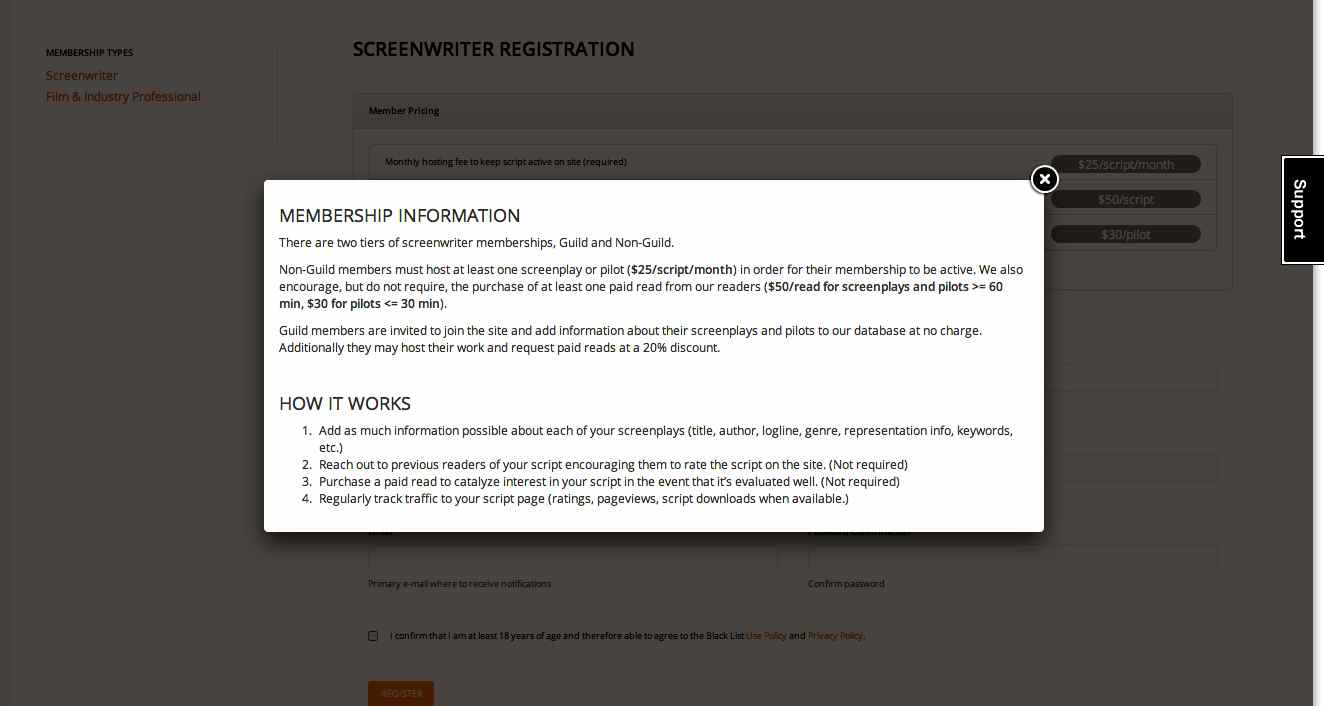Click the Membership Types sidebar heading
The height and width of the screenshot is (706, 1324).
coord(89,53)
